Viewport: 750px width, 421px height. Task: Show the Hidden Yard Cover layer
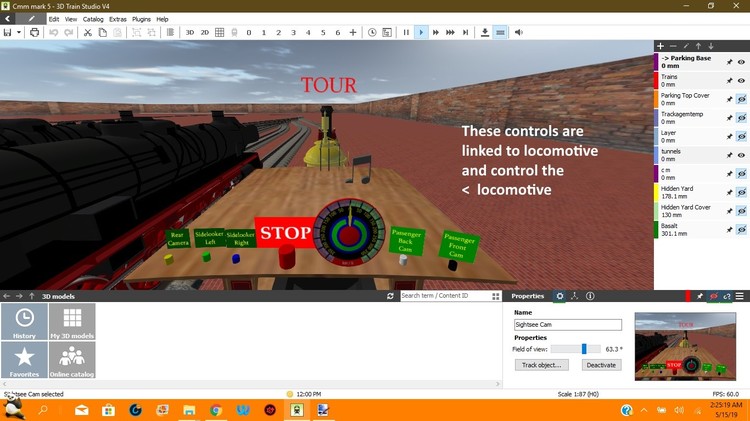[741, 211]
